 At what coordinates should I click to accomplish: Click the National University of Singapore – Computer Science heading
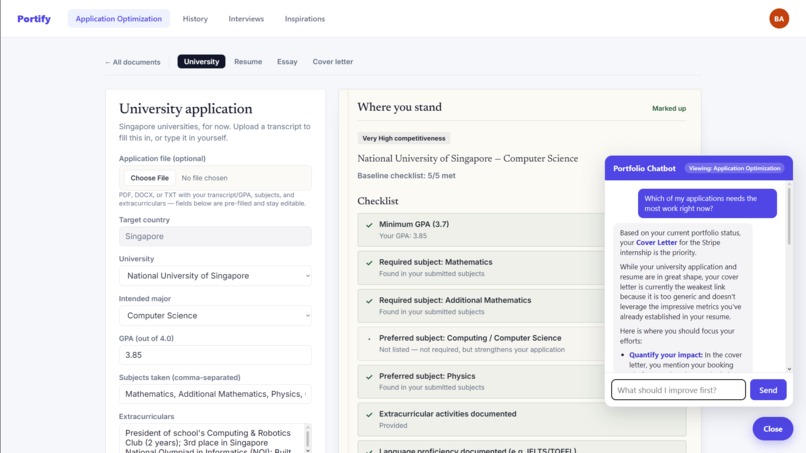467,158
